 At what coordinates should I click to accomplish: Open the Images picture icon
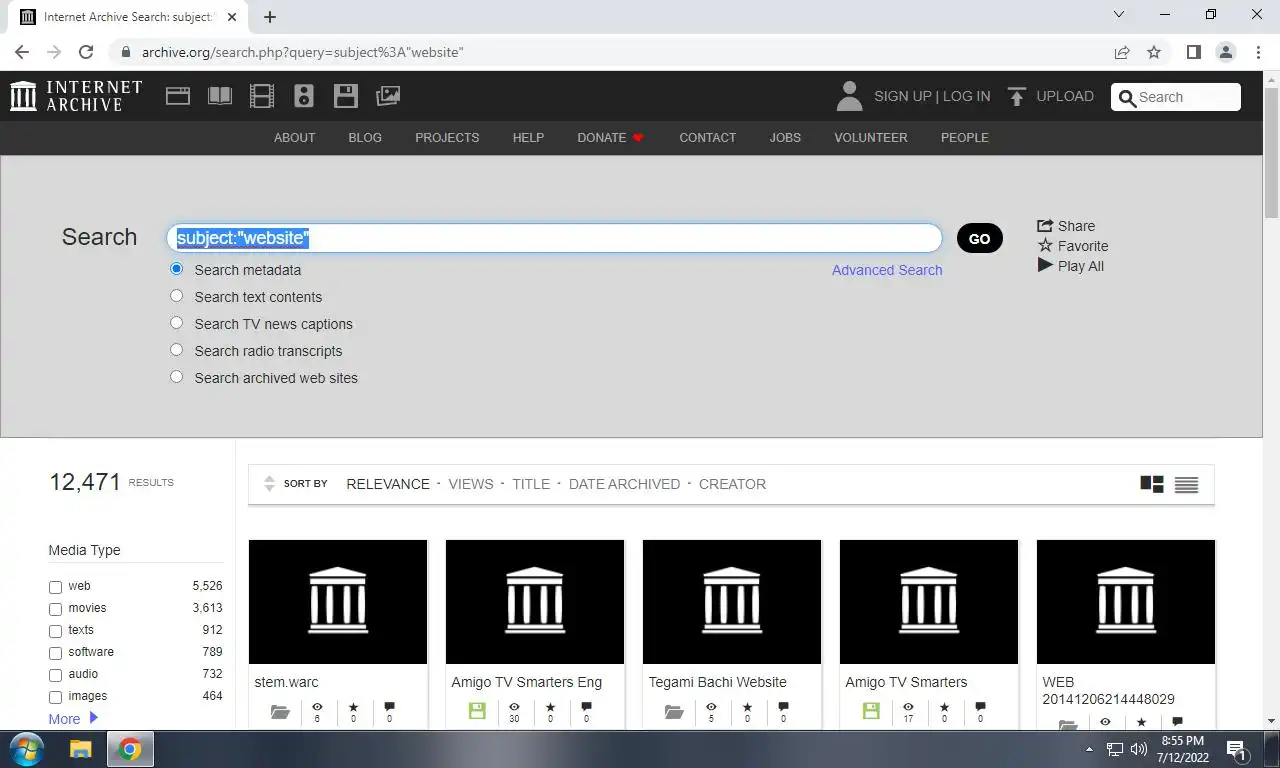coord(388,96)
